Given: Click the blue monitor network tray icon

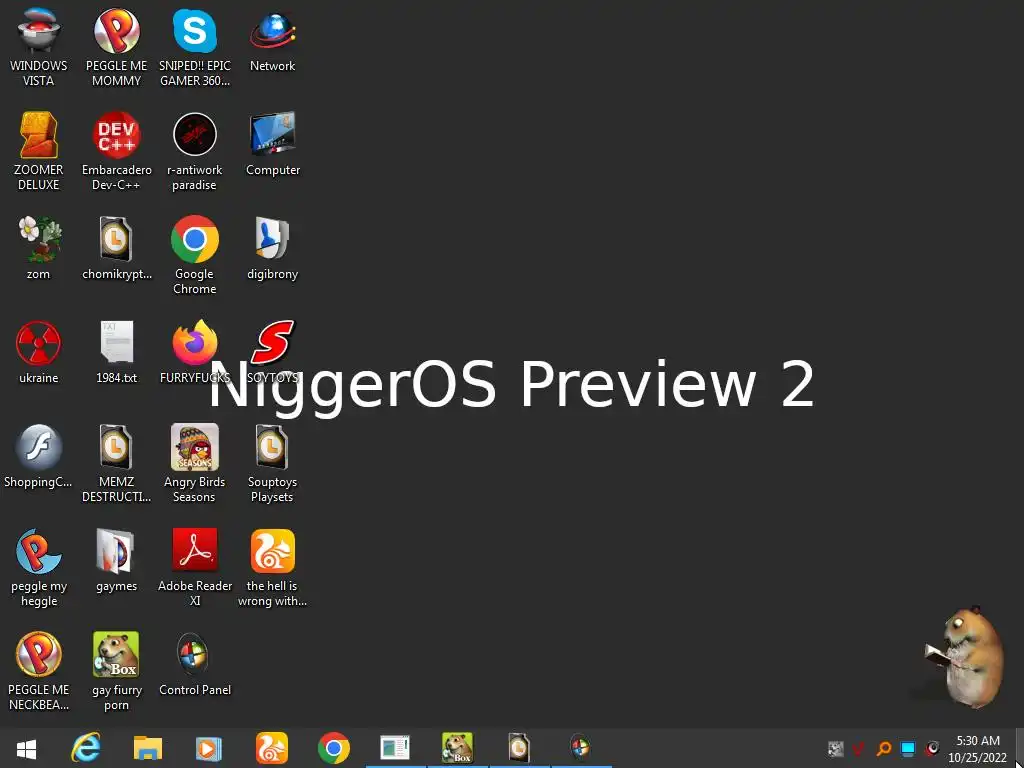Looking at the screenshot, I should tap(908, 748).
